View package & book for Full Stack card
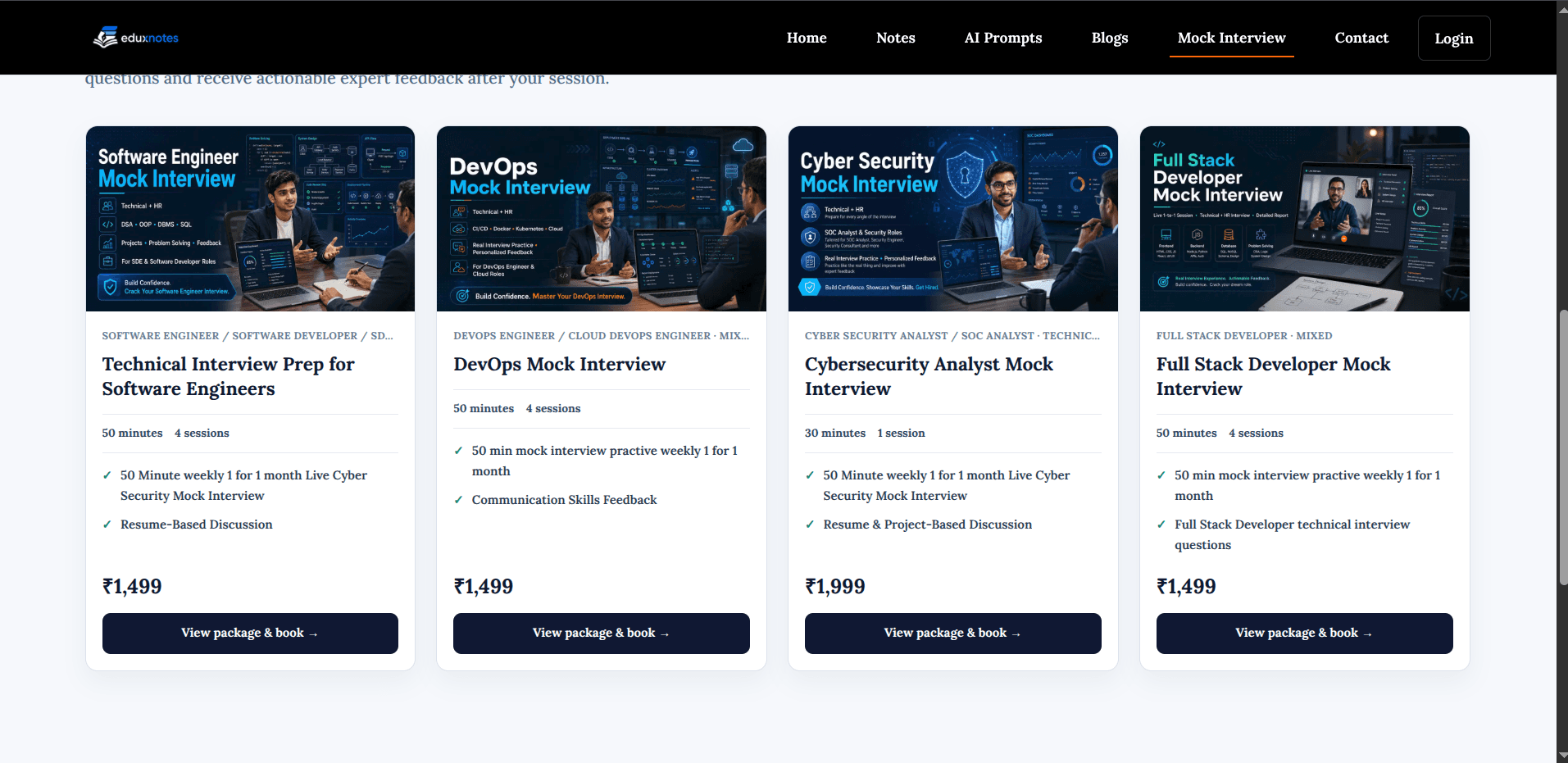1568x763 pixels. pos(1305,634)
